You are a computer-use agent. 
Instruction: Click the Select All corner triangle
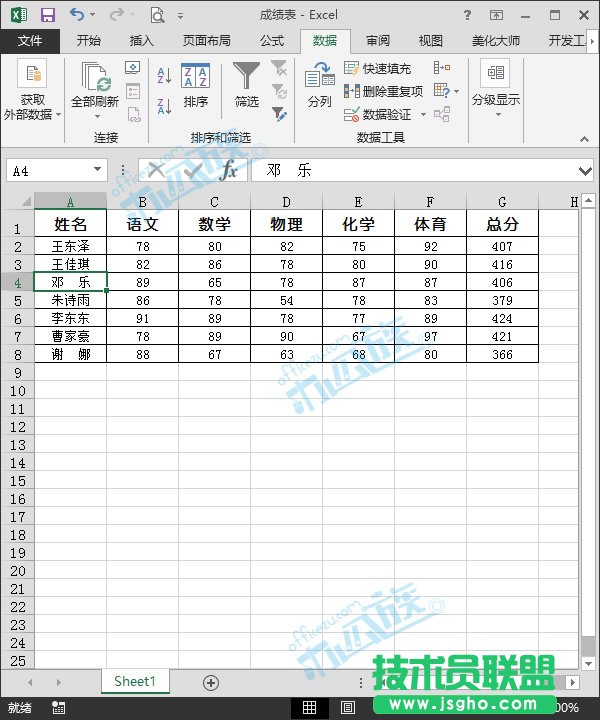pyautogui.click(x=26, y=201)
